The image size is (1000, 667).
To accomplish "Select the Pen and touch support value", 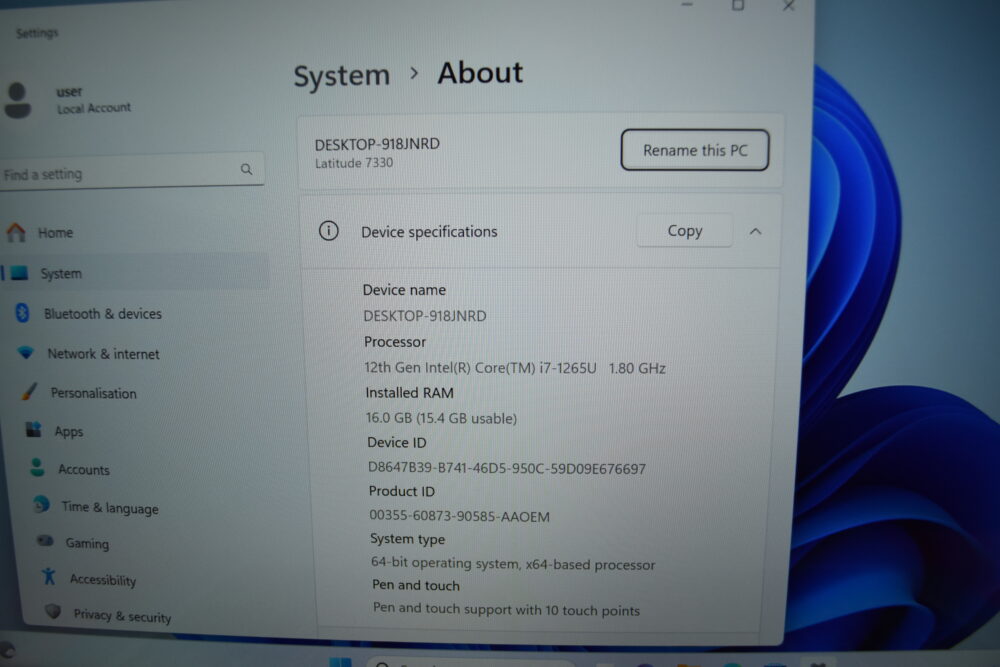I will (x=506, y=609).
